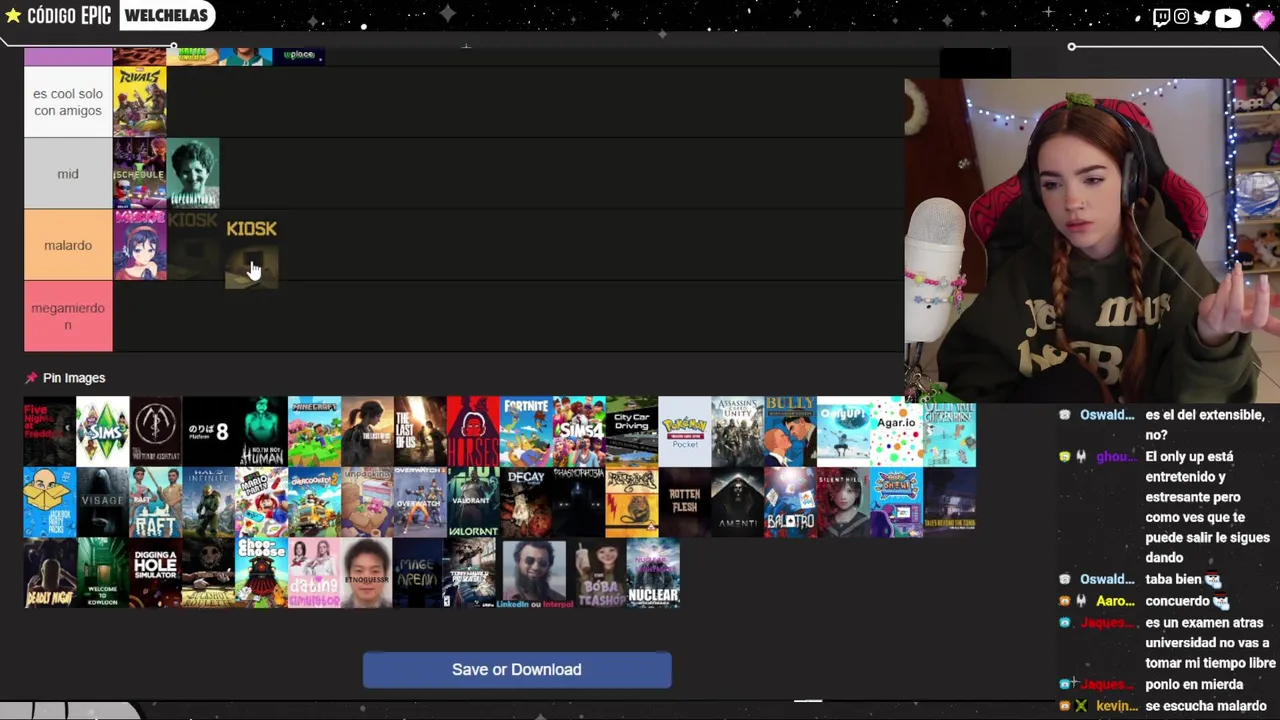Image resolution: width=1280 pixels, height=720 pixels.
Task: Choose the Halo Infinite cover
Action: click(x=208, y=503)
